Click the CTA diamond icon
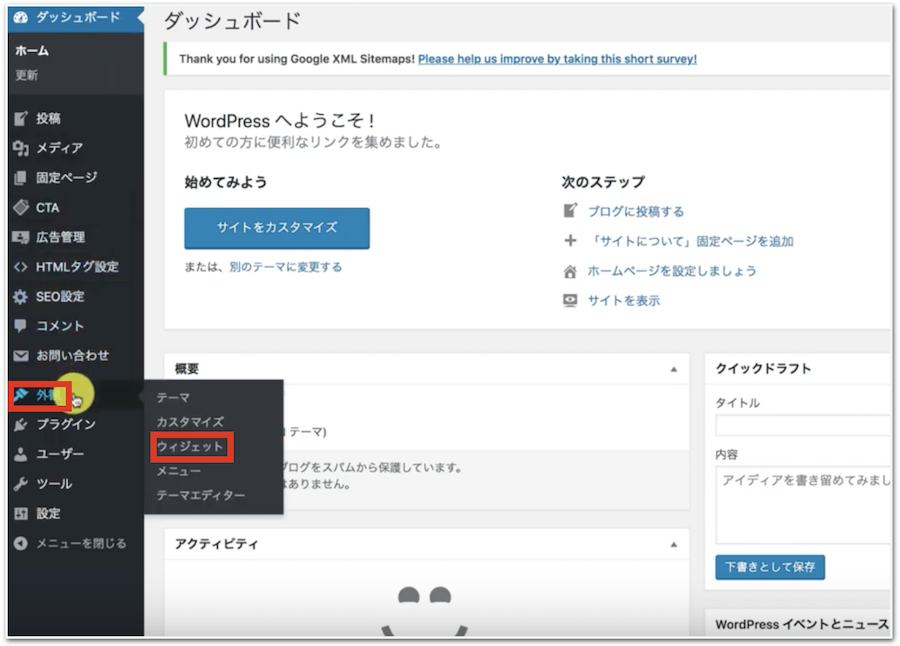 coord(20,208)
